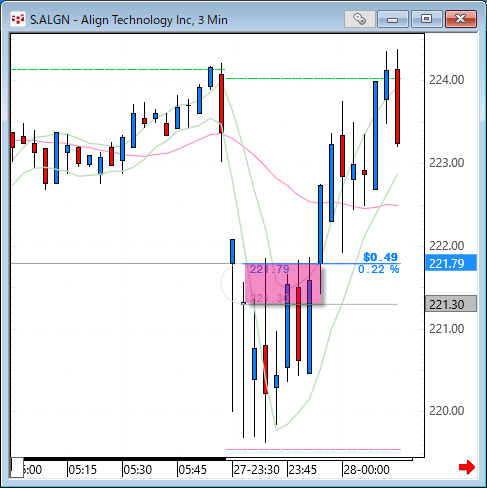487x488 pixels.
Task: Maximize the S.ALGN chart window
Action: 426,19
